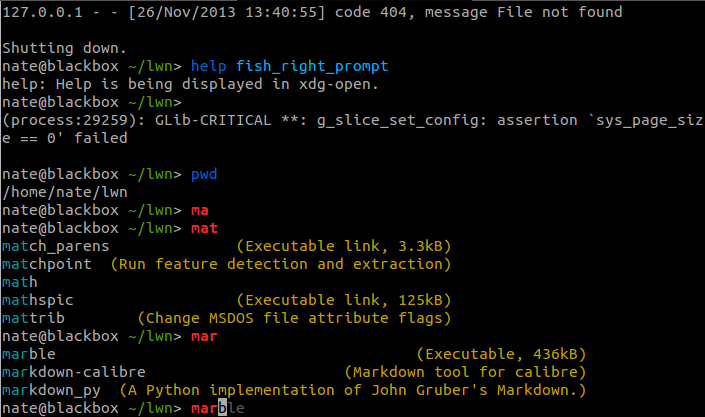Click the mathspic completion entry
Viewport: 705px width, 417px height.
(38, 300)
